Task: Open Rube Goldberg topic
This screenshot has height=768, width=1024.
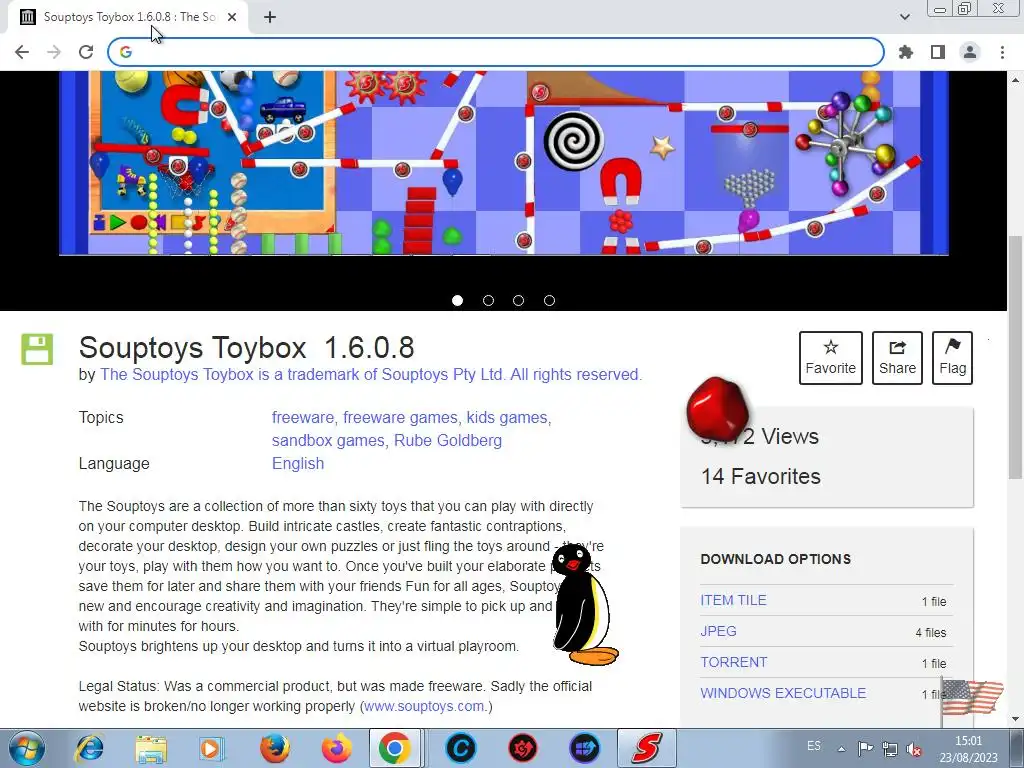Action: click(x=448, y=441)
